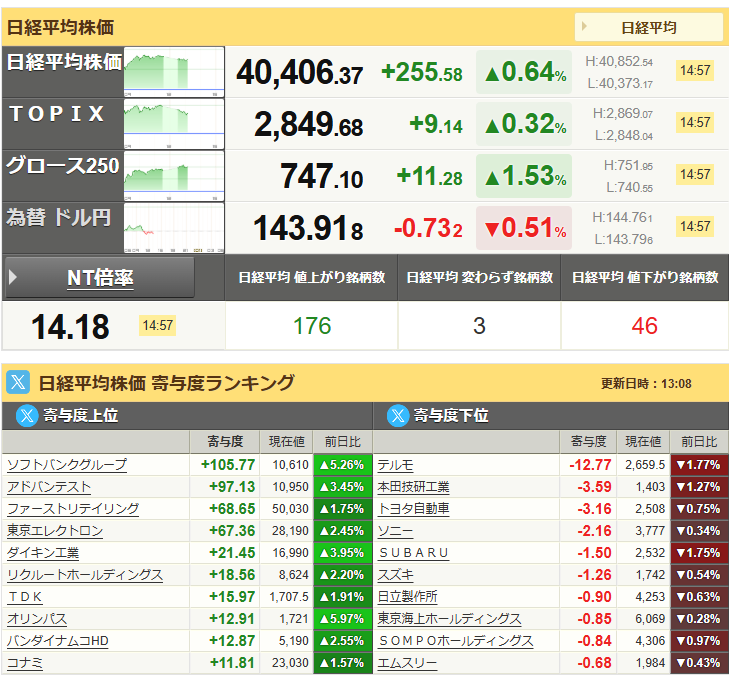
Task: Open SUBARU stock link
Action: click(414, 552)
